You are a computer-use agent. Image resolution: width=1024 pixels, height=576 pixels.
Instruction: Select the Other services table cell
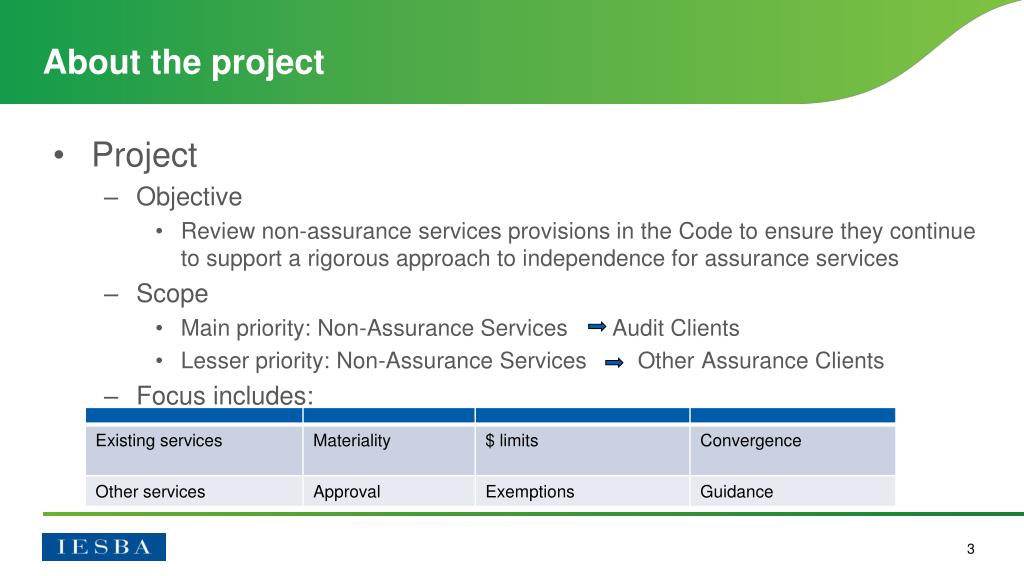click(x=194, y=491)
